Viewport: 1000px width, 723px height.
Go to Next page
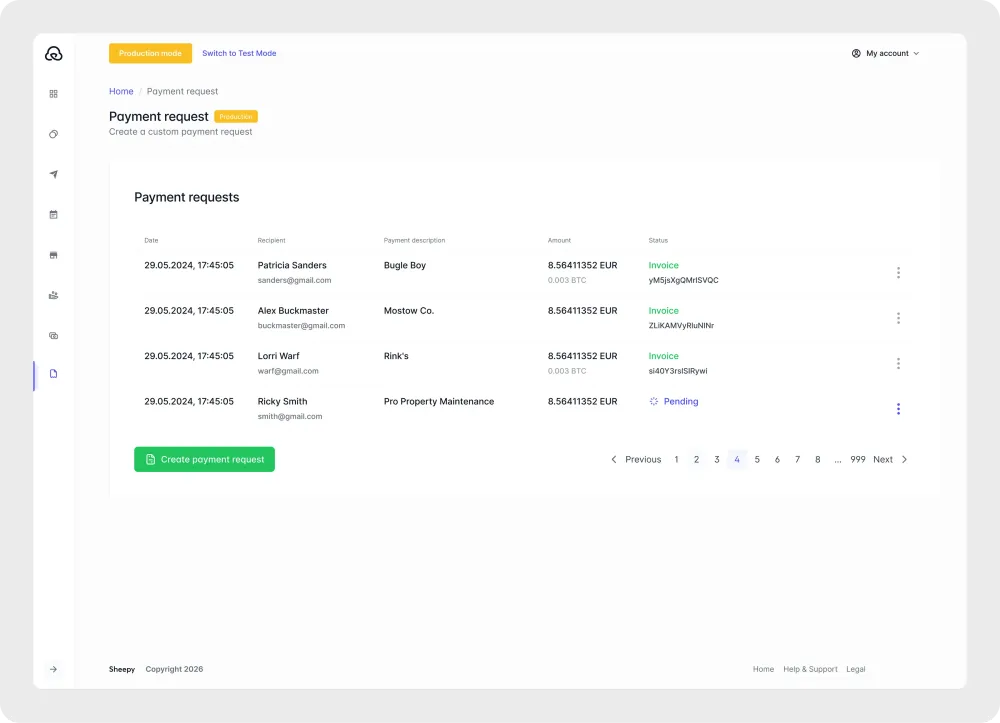click(883, 459)
